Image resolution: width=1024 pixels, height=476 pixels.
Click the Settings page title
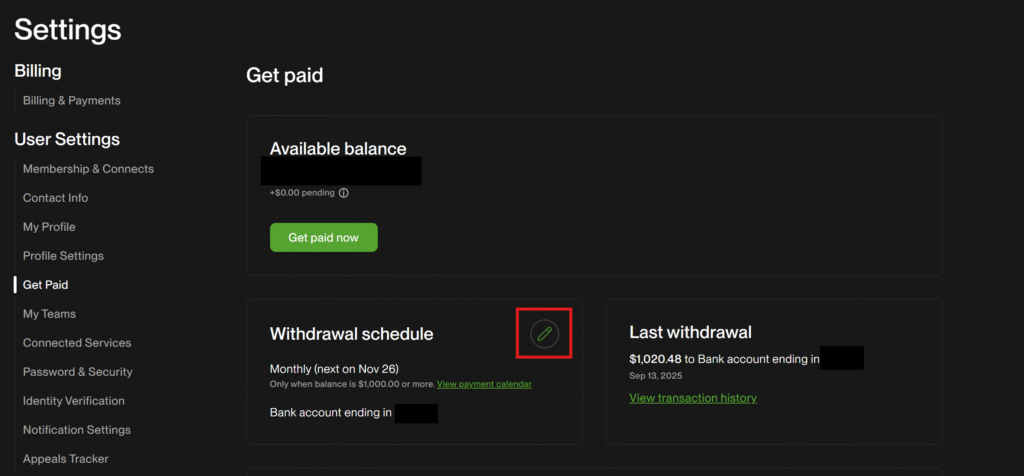(68, 29)
